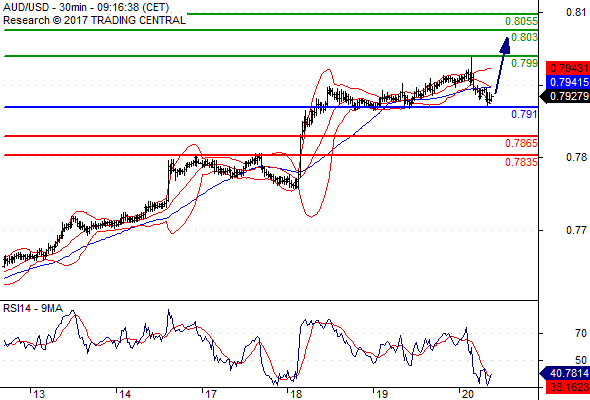This screenshot has width=590, height=400.
Task: Click the red 38.1623 RSI average tag
Action: coord(568,387)
